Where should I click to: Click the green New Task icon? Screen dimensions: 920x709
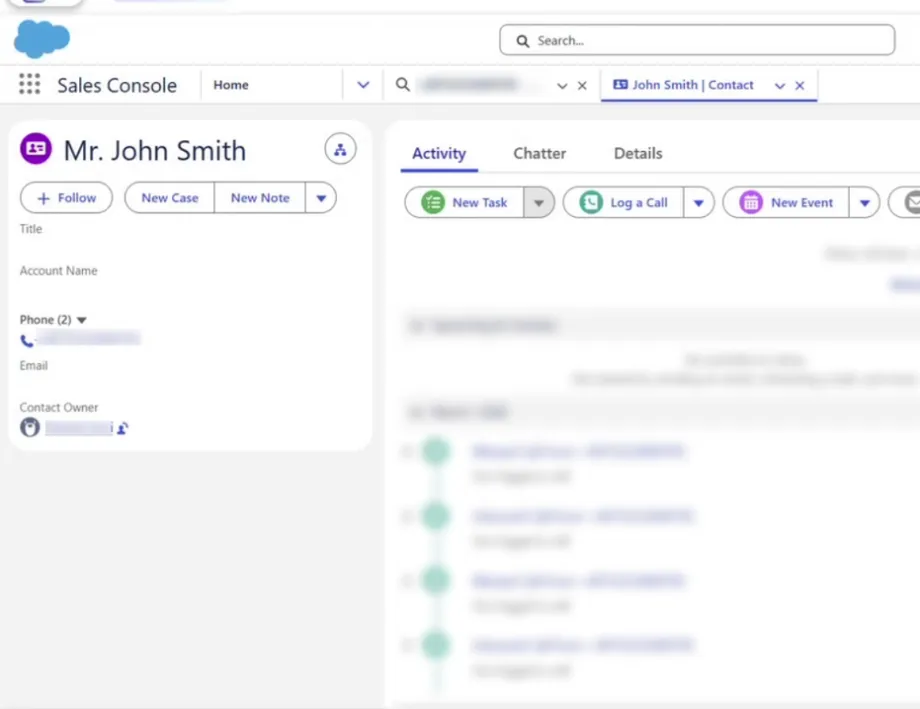pyautogui.click(x=433, y=202)
